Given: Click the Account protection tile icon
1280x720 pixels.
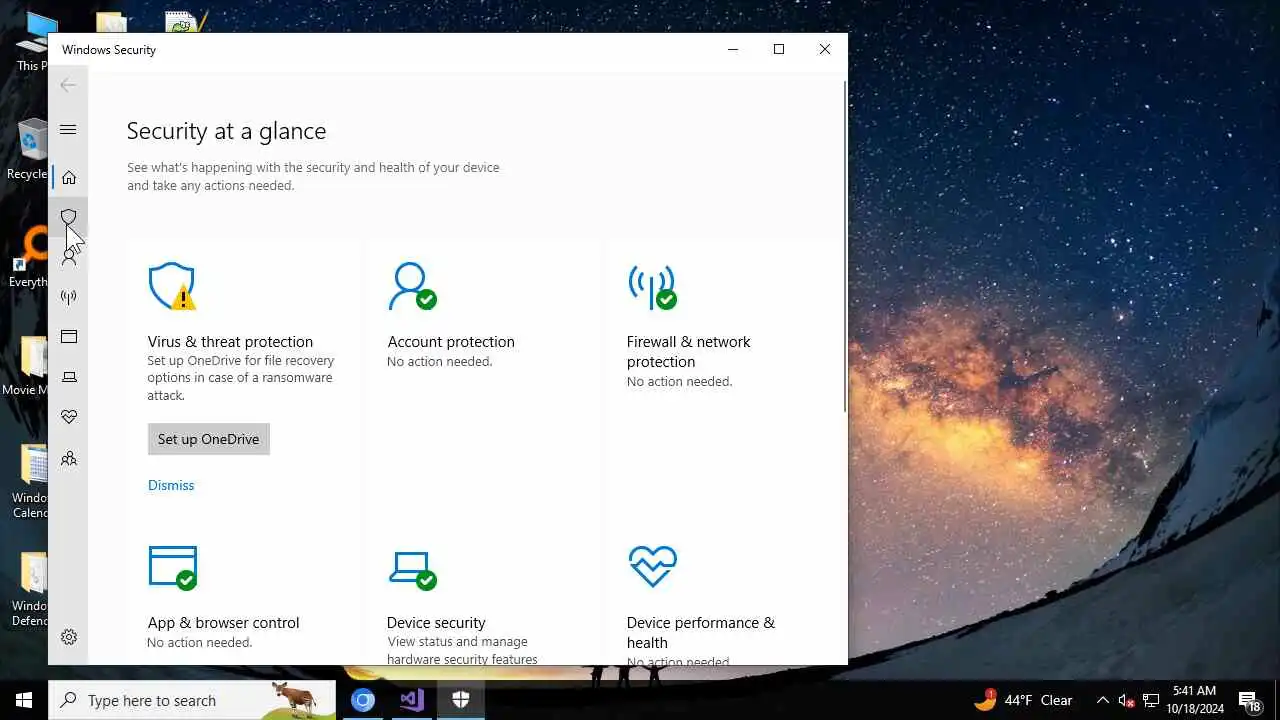Looking at the screenshot, I should (412, 286).
